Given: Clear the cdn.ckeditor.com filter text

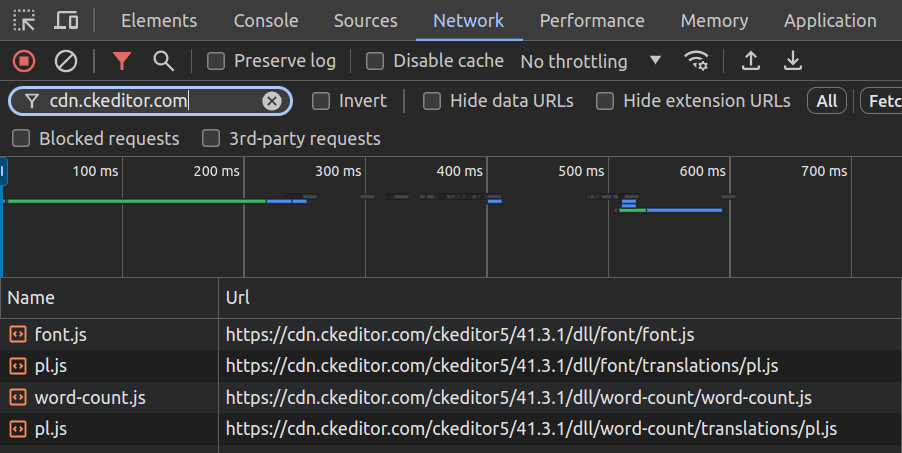Looking at the screenshot, I should (272, 100).
